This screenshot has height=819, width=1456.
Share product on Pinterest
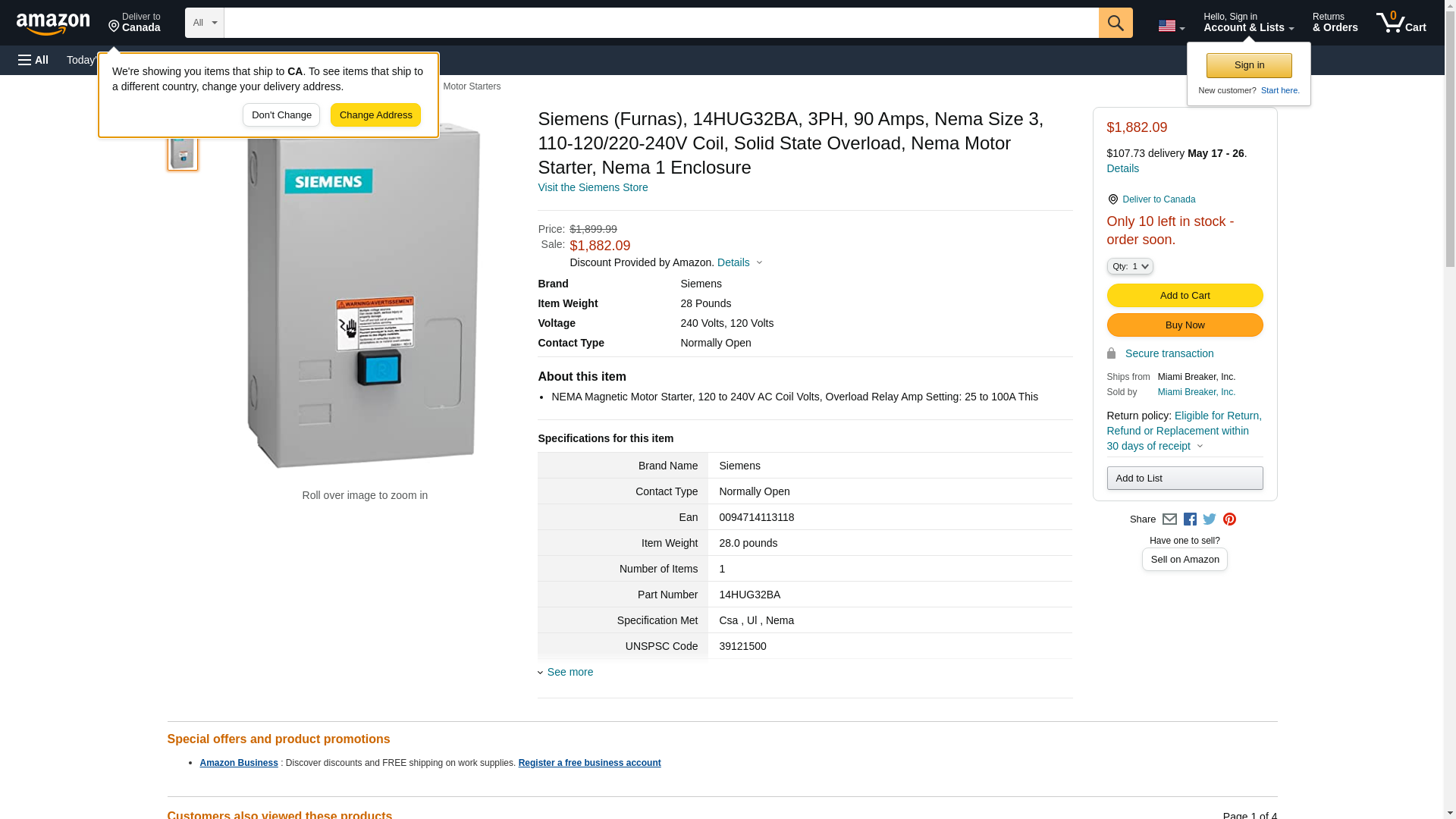[x=1229, y=519]
